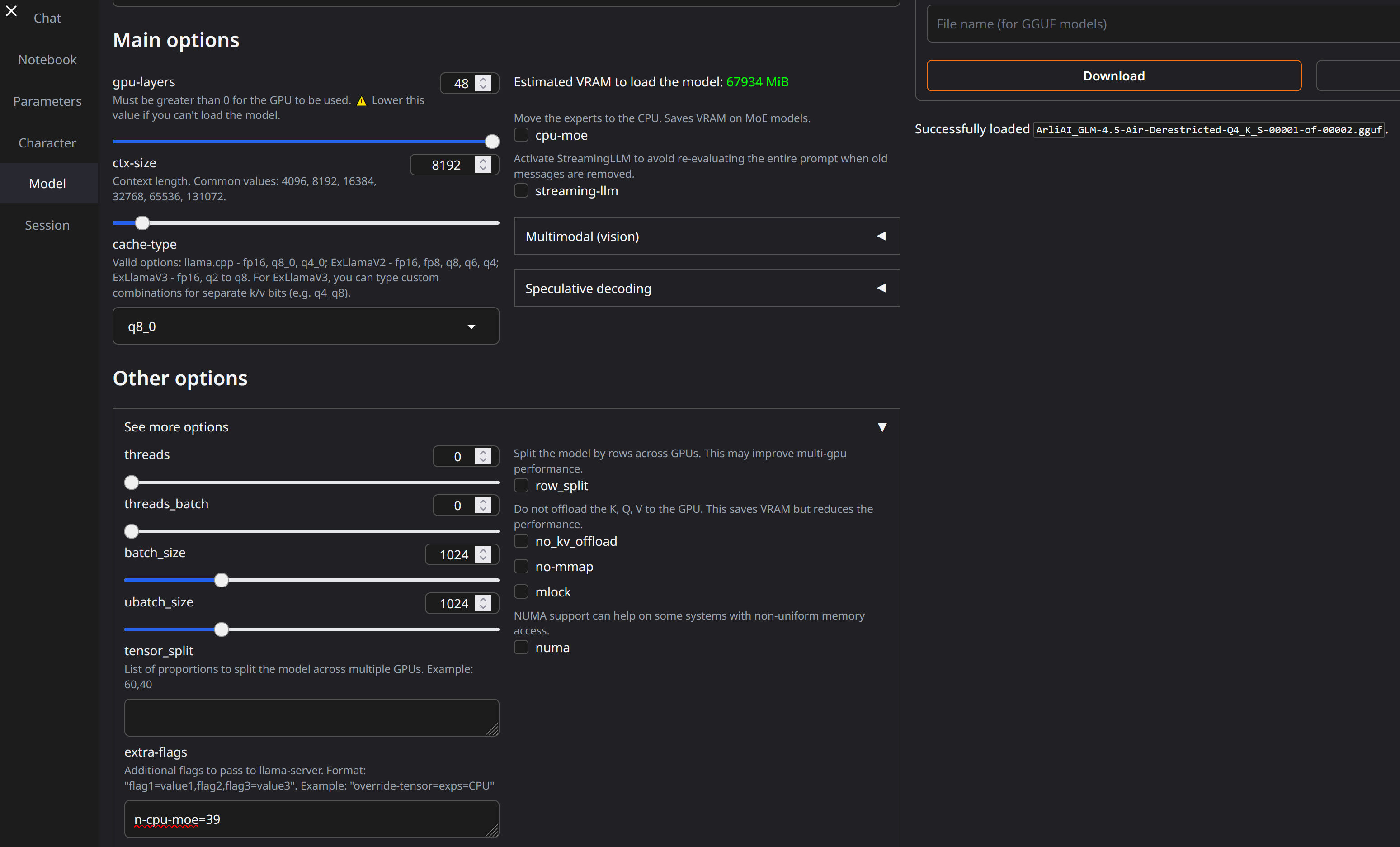1400x847 pixels.
Task: Decrease ctx-size with down stepper arrow
Action: click(483, 169)
